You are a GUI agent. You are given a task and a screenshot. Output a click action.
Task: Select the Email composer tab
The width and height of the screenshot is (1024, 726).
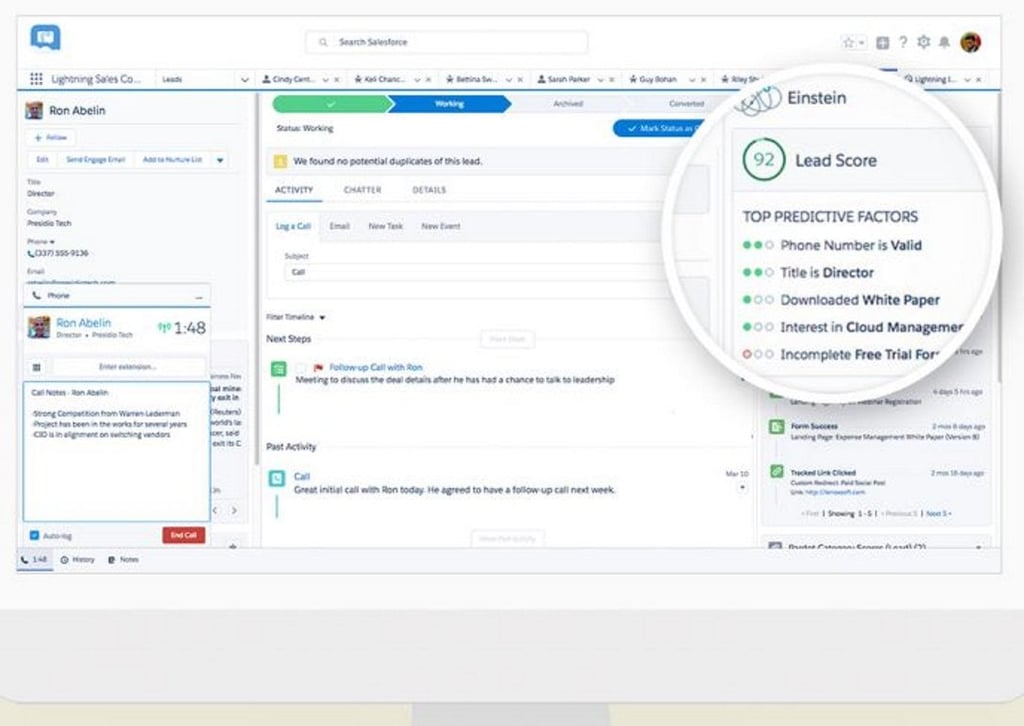(340, 227)
